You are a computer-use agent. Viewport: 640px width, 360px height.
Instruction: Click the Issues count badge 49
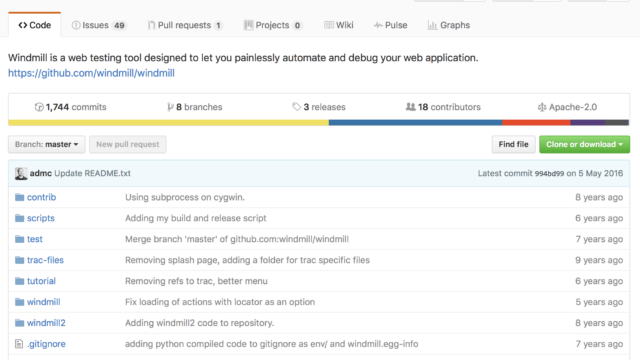point(119,25)
